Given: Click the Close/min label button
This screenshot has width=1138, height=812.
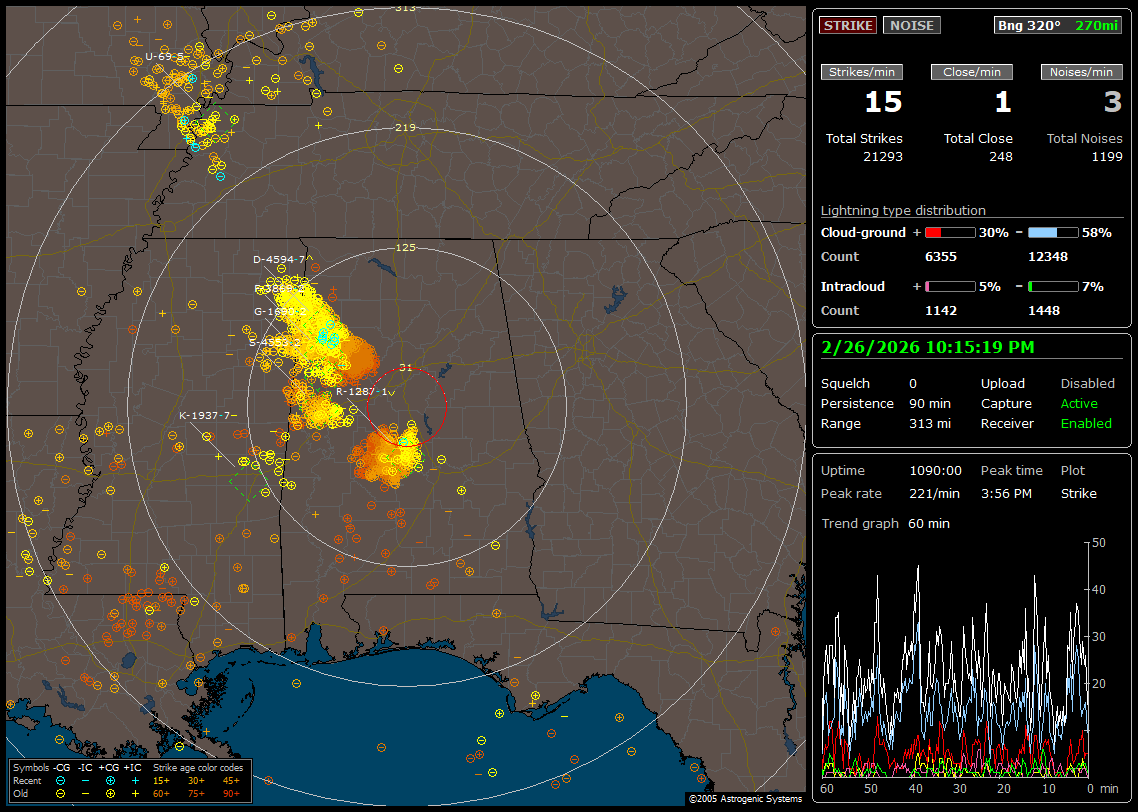Looking at the screenshot, I should tap(972, 72).
